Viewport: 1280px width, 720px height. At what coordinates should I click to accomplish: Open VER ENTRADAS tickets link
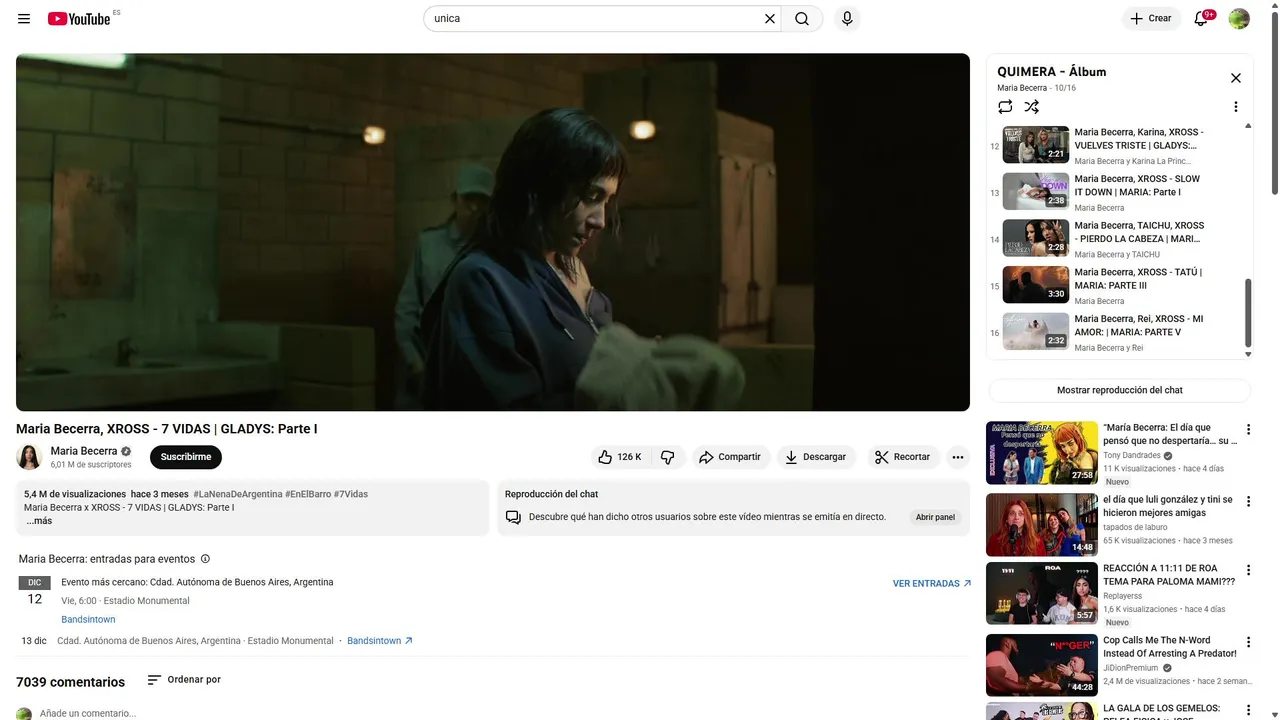tap(932, 583)
